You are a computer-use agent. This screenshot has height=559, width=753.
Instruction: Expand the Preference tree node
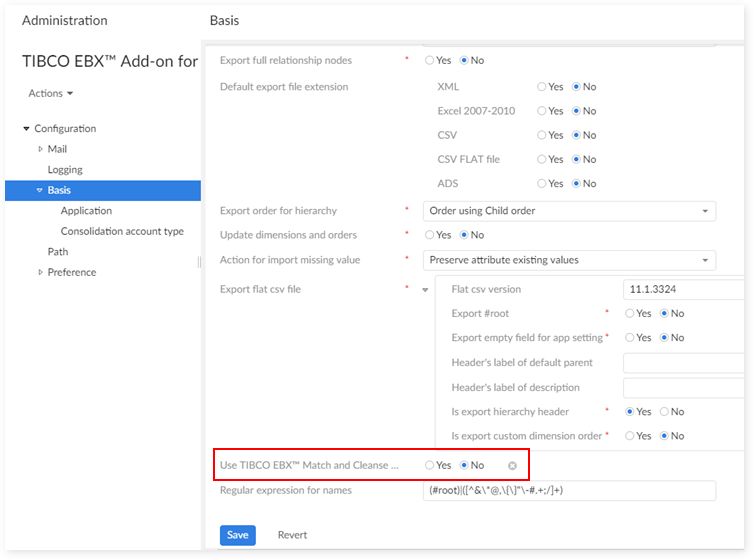pos(41,272)
